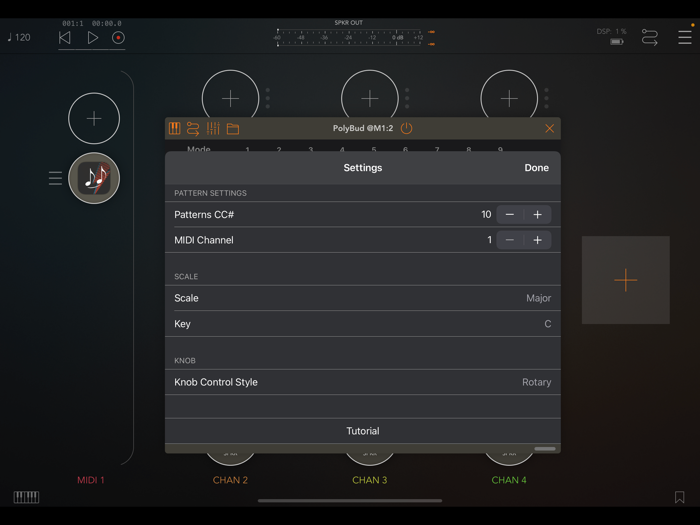Tap the Settings panel scroll handle
700x525 pixels.
tap(545, 449)
